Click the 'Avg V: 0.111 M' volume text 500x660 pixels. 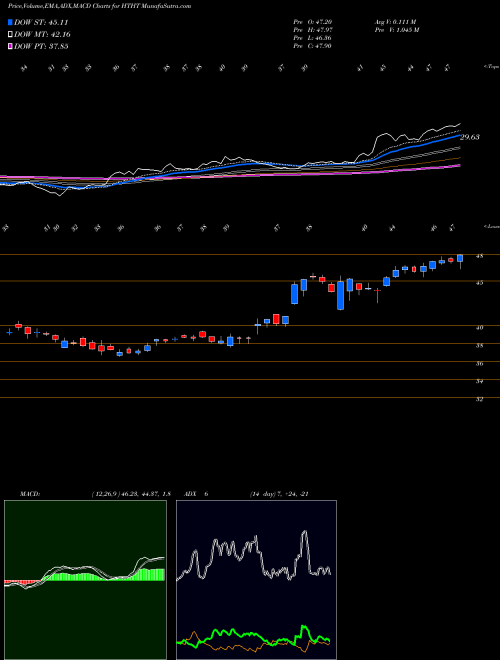[x=395, y=22]
